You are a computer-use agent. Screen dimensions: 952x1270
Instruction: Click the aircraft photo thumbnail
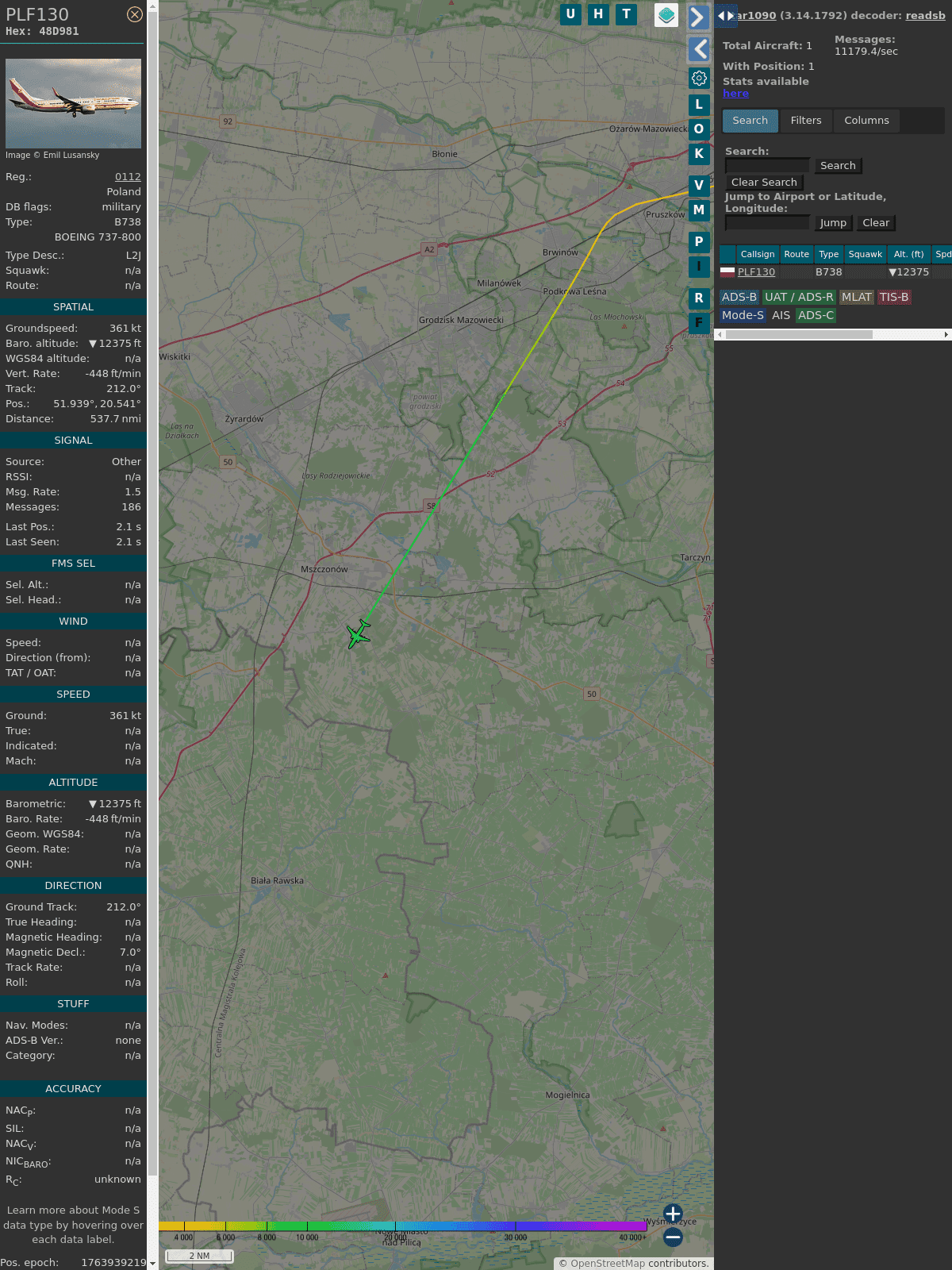[x=73, y=103]
